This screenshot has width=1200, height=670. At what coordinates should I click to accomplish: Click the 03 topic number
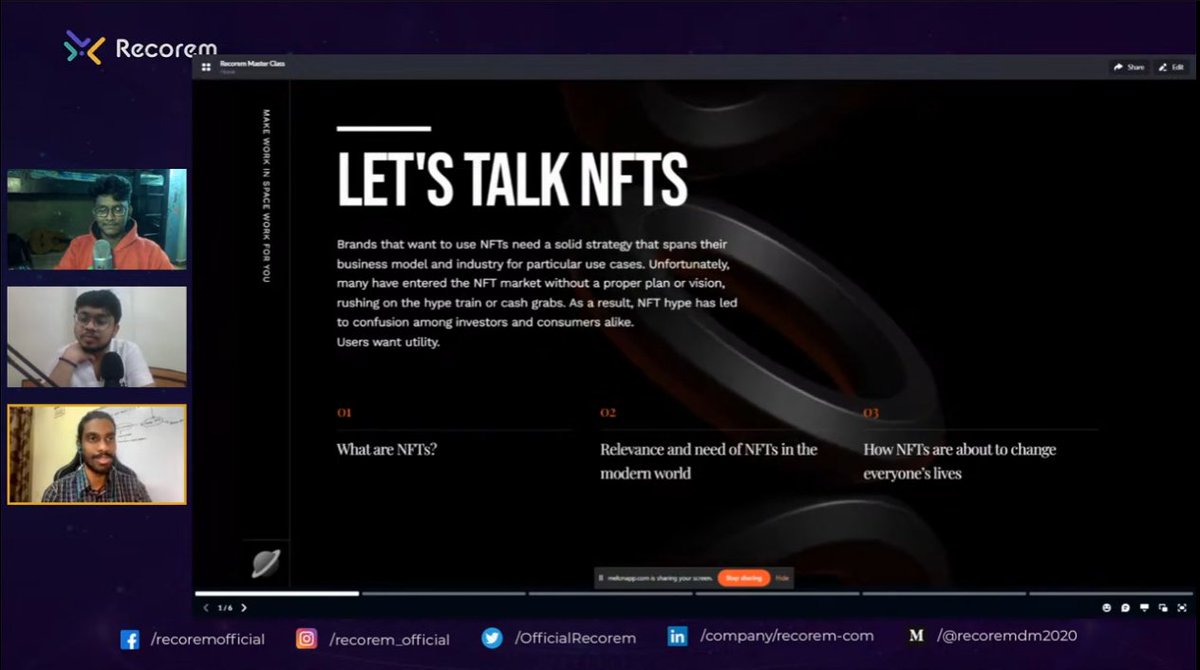(x=871, y=412)
